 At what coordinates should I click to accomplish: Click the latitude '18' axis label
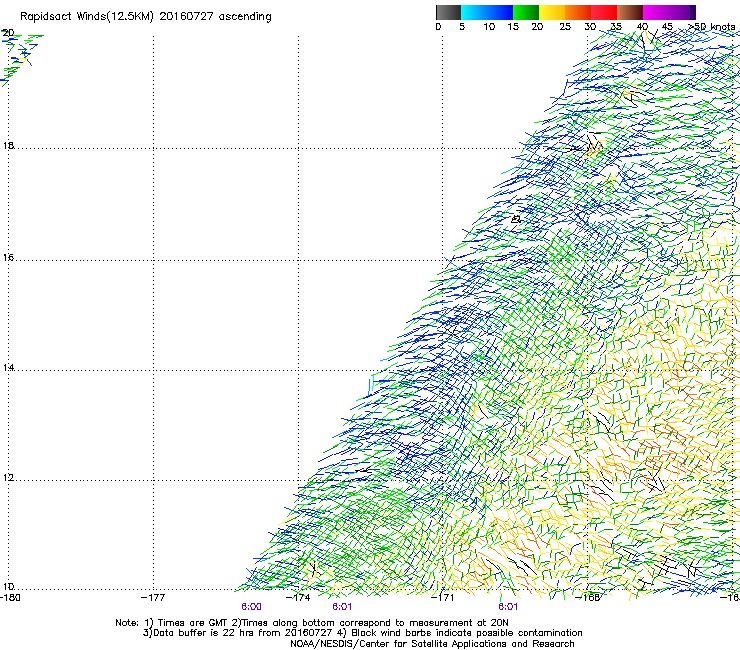[8, 145]
